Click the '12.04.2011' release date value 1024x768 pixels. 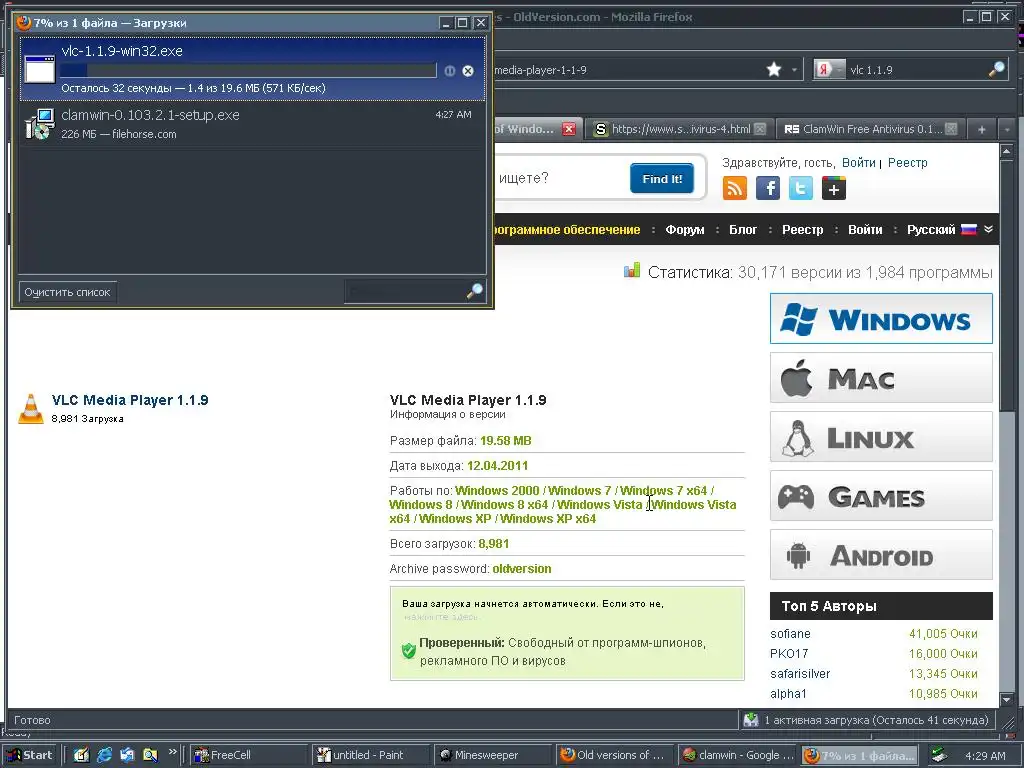point(497,466)
